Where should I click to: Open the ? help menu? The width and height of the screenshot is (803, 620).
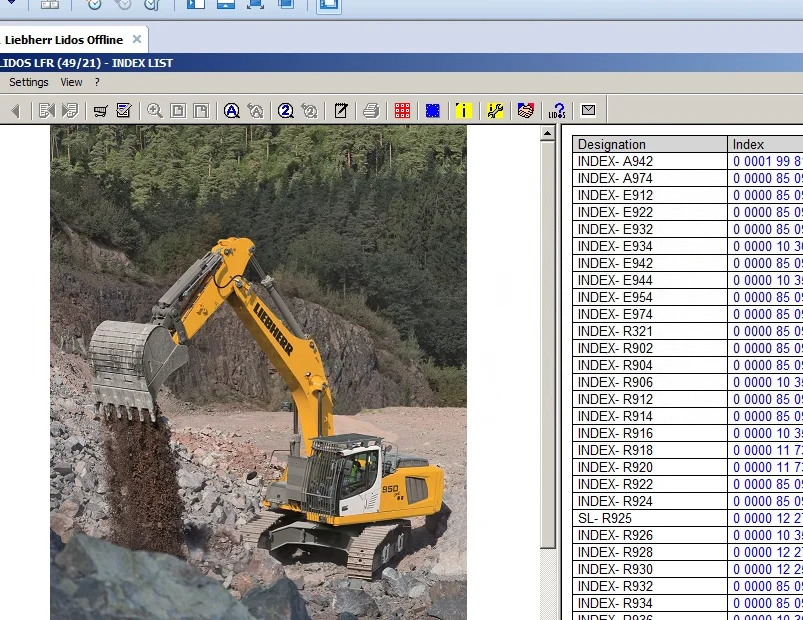[x=97, y=82]
